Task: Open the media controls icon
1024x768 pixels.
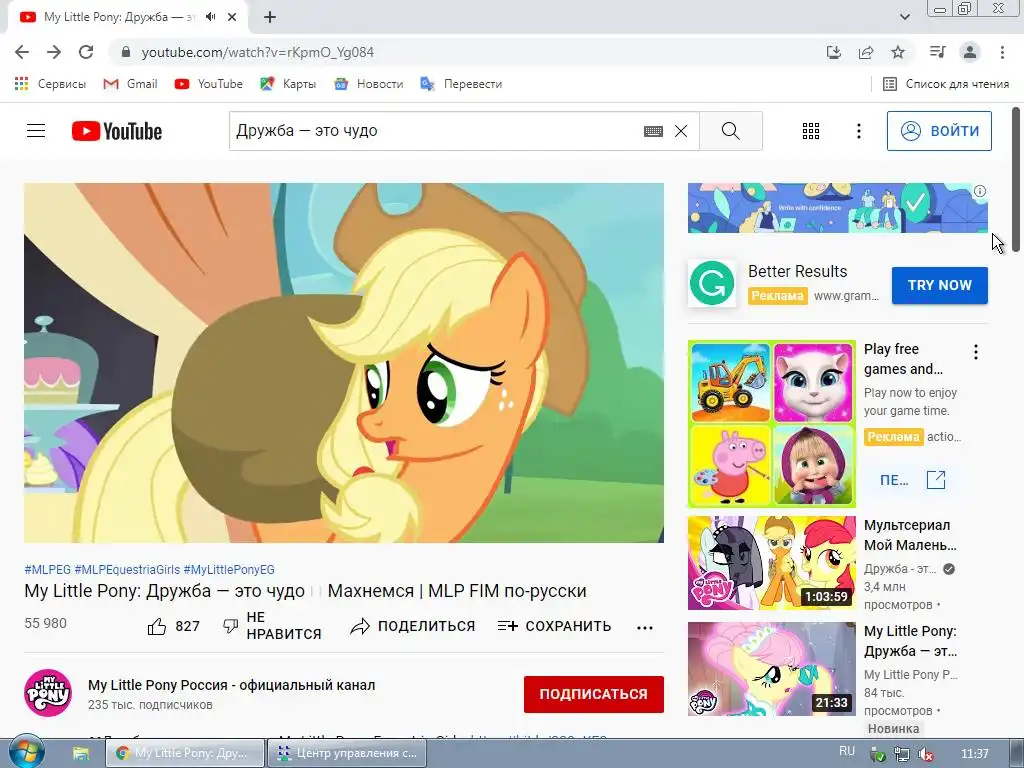Action: pos(937,52)
